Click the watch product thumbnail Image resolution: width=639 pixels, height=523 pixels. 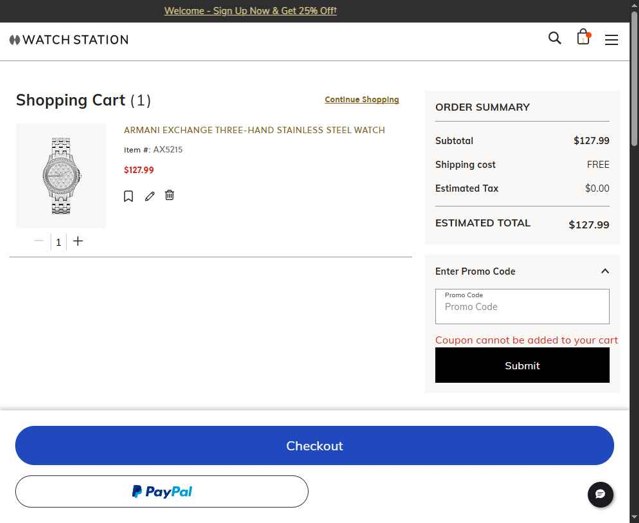(61, 176)
